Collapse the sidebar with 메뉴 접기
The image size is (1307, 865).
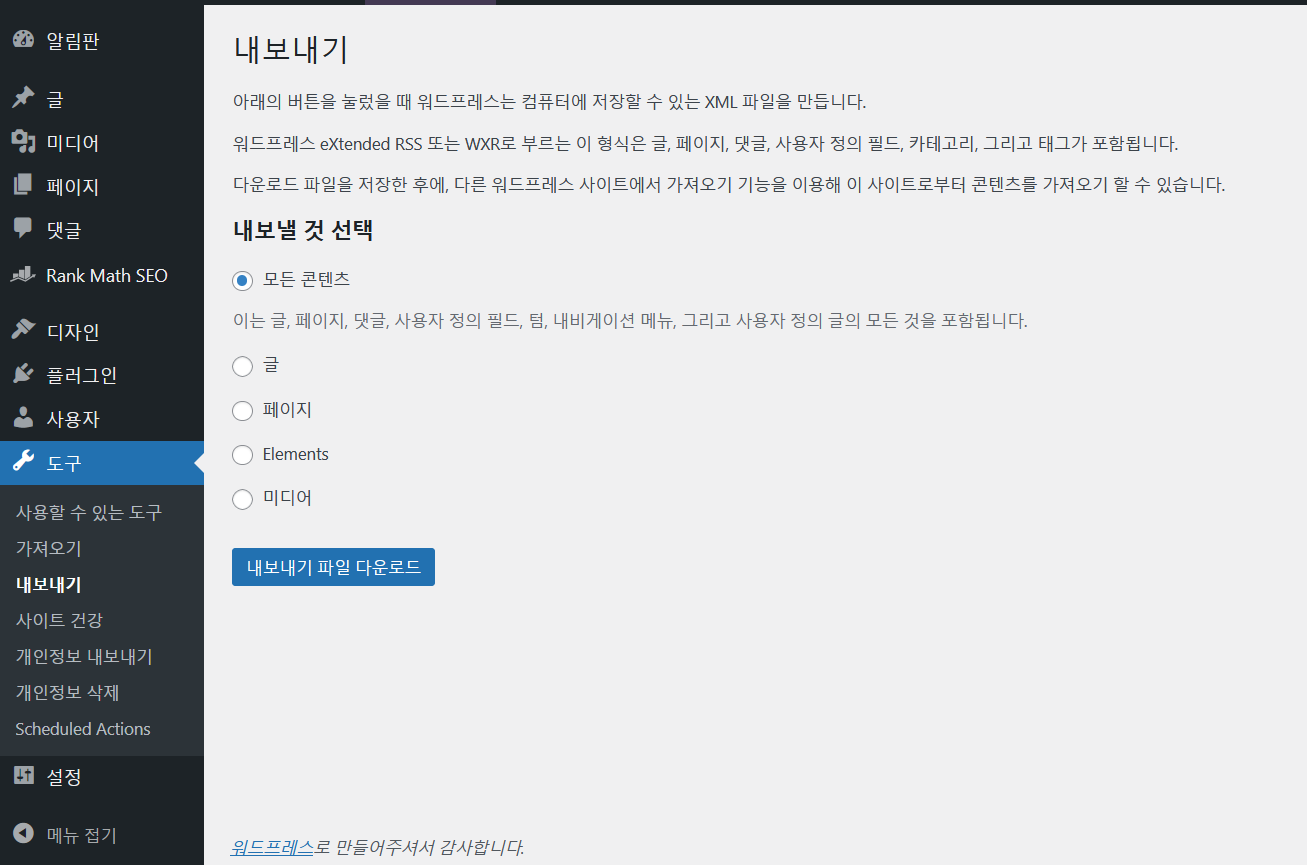[x=22, y=834]
